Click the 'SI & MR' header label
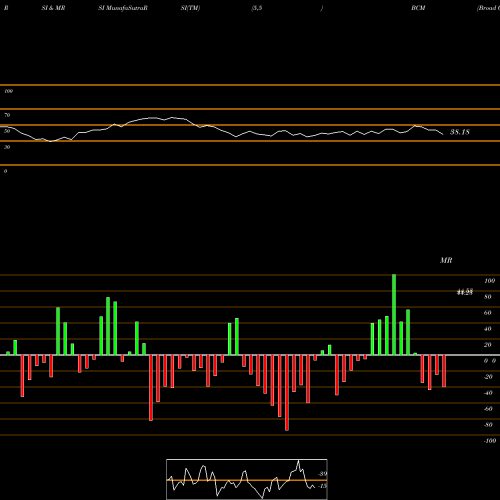Image resolution: width=500 pixels, height=500 pixels. tap(53, 8)
